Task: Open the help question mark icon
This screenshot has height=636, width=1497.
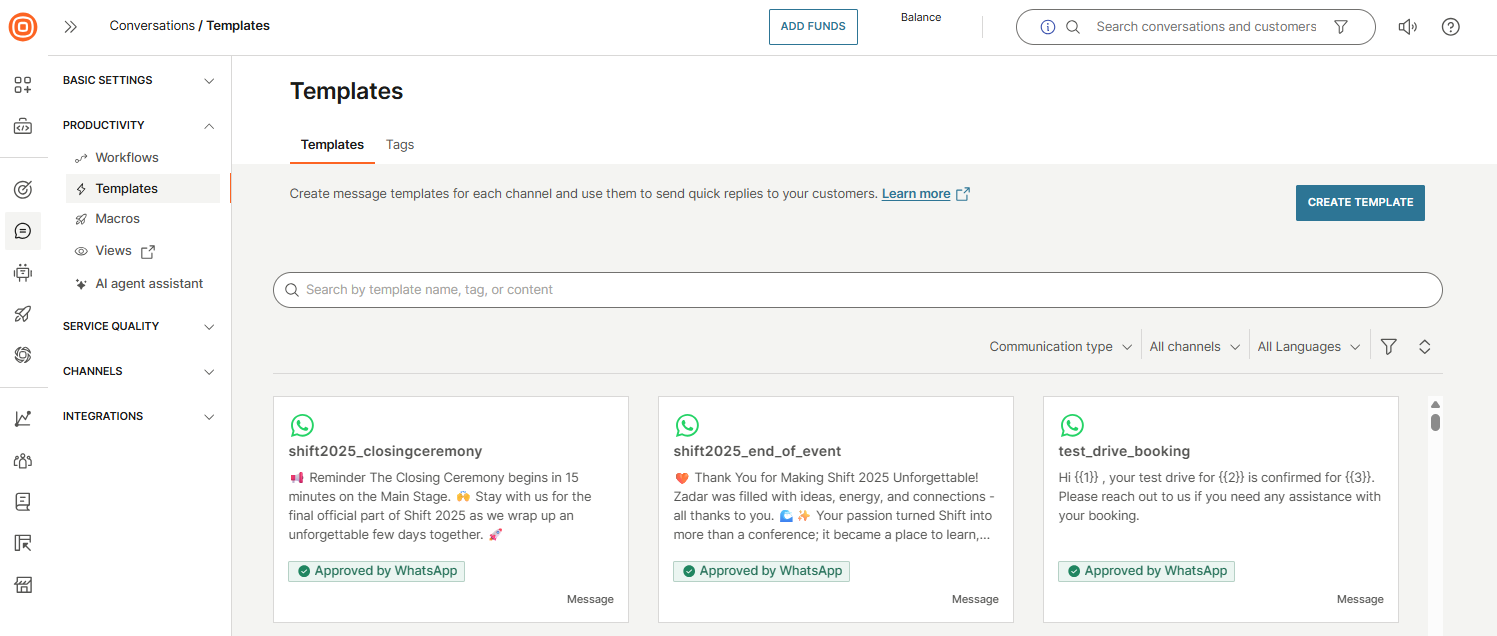Action: [x=1450, y=27]
